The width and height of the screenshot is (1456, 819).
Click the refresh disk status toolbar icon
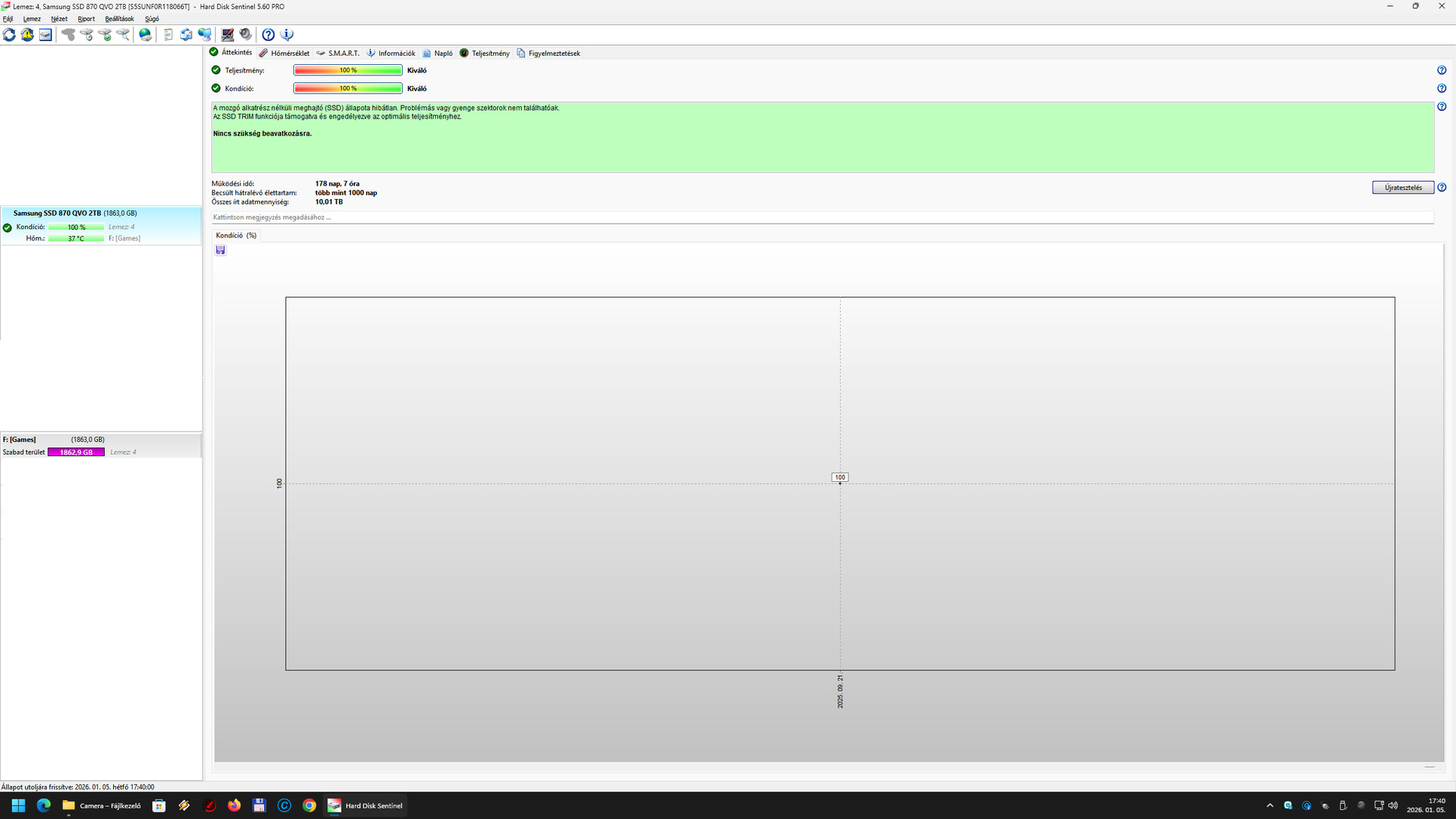(x=9, y=35)
